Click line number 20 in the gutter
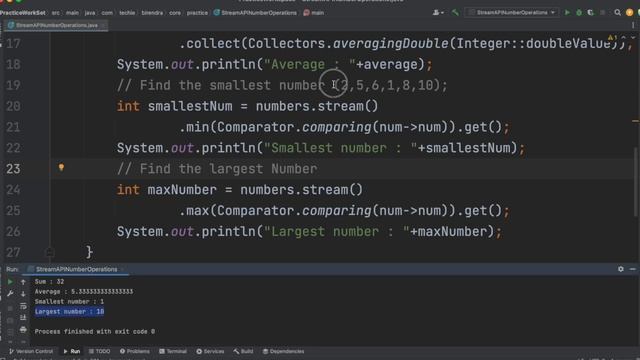This screenshot has height=360, width=640. tap(13, 106)
